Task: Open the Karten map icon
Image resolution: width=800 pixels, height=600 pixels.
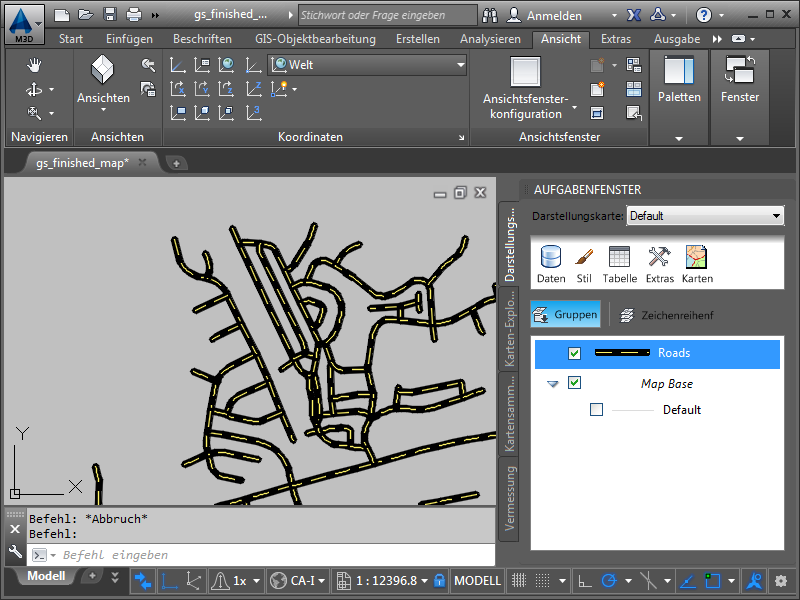Action: click(x=697, y=264)
